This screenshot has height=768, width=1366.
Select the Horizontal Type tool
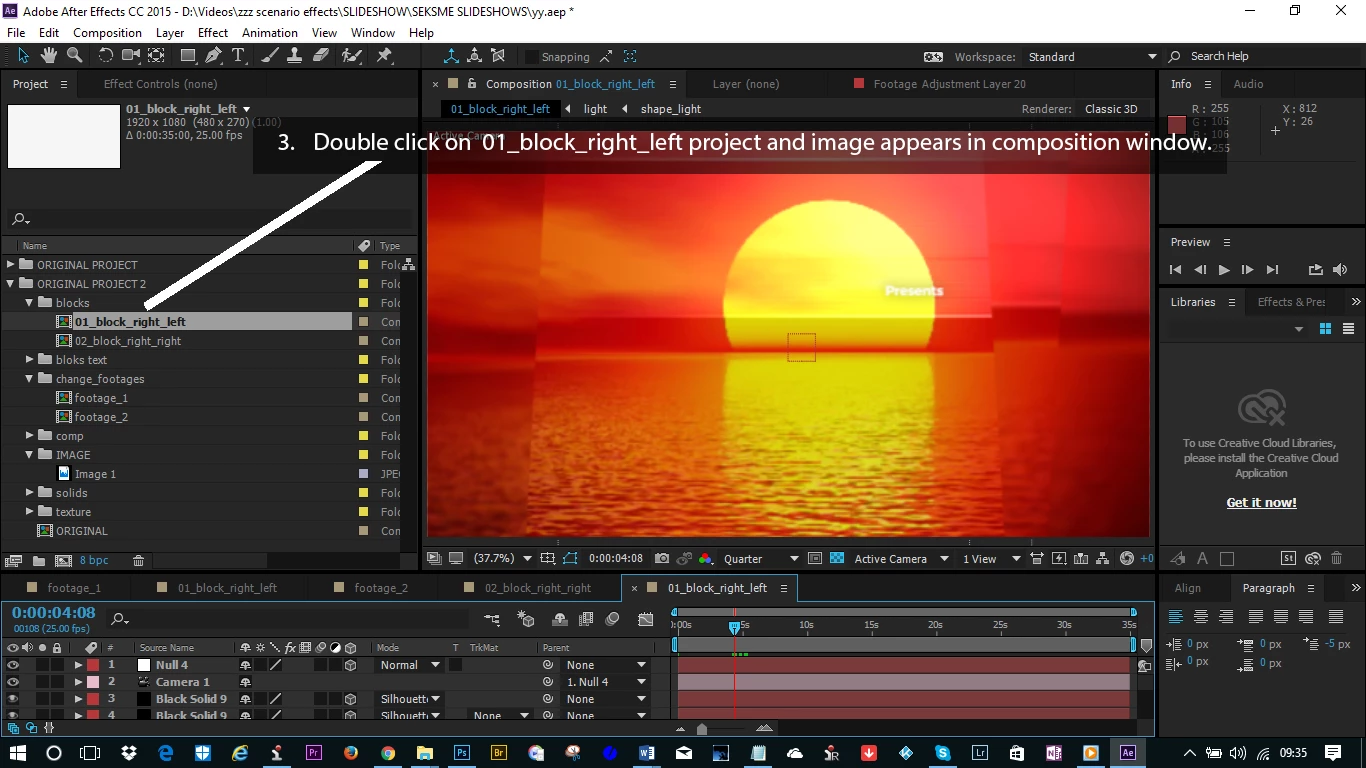[x=238, y=56]
